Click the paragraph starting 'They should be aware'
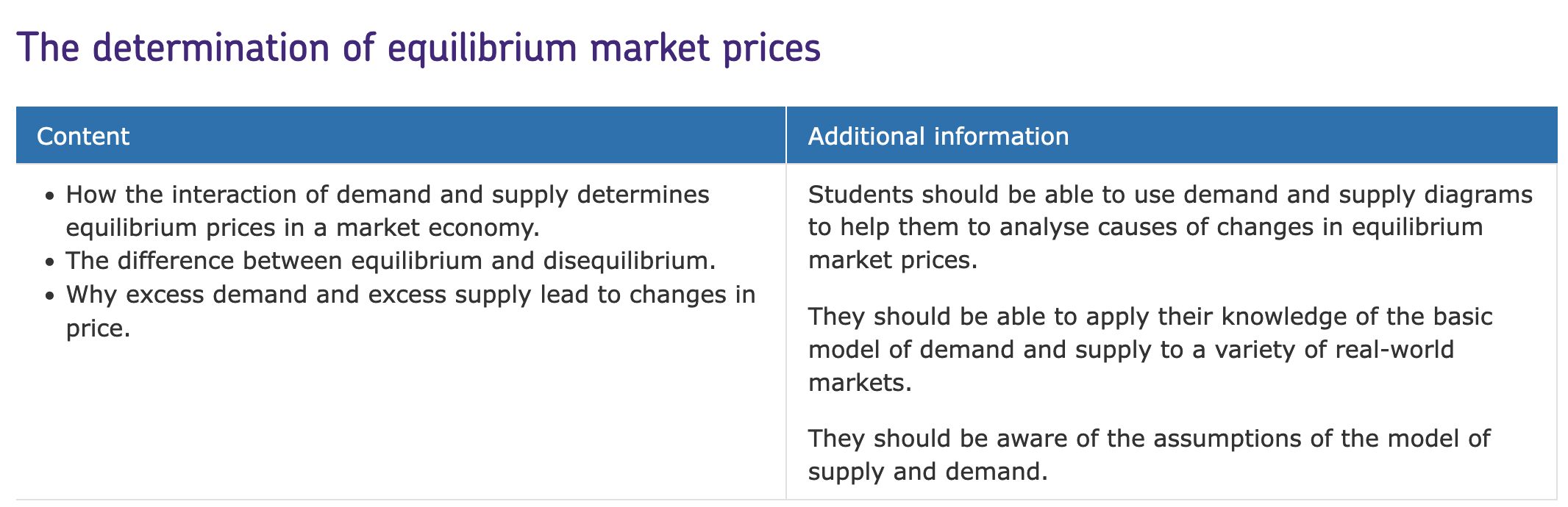Image resolution: width=1568 pixels, height=507 pixels. point(1149,455)
